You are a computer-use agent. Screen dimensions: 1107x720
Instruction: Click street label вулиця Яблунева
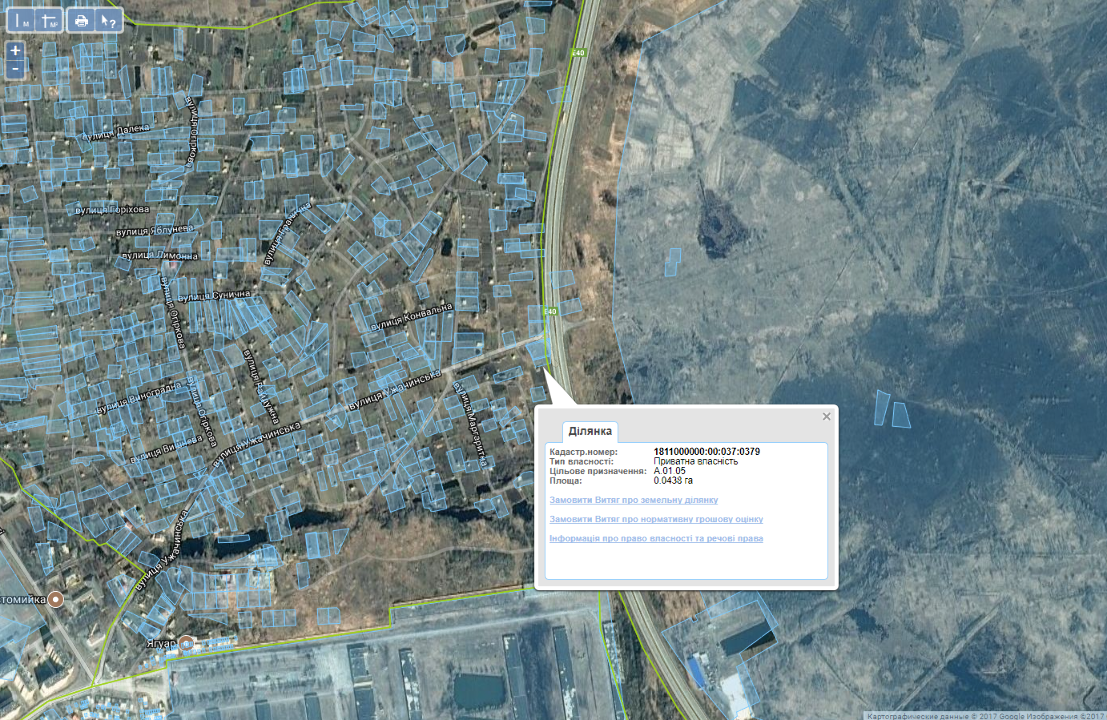[x=155, y=230]
